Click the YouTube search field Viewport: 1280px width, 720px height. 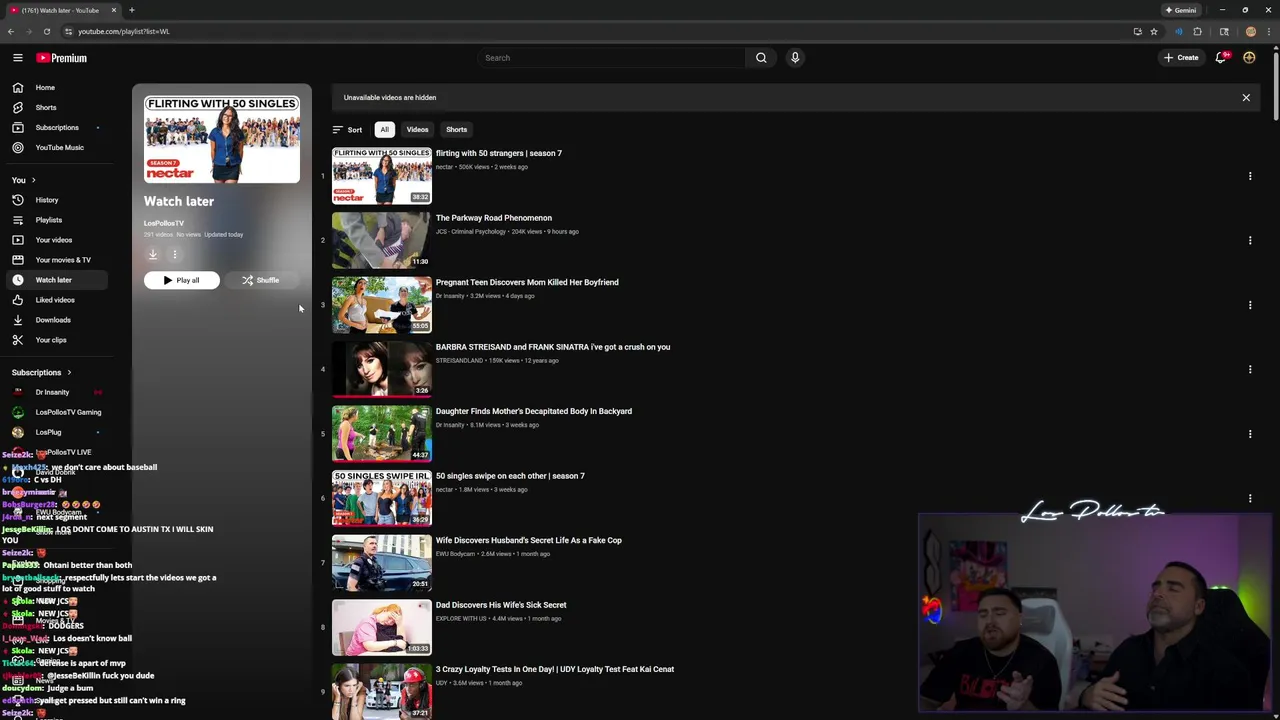(612, 58)
